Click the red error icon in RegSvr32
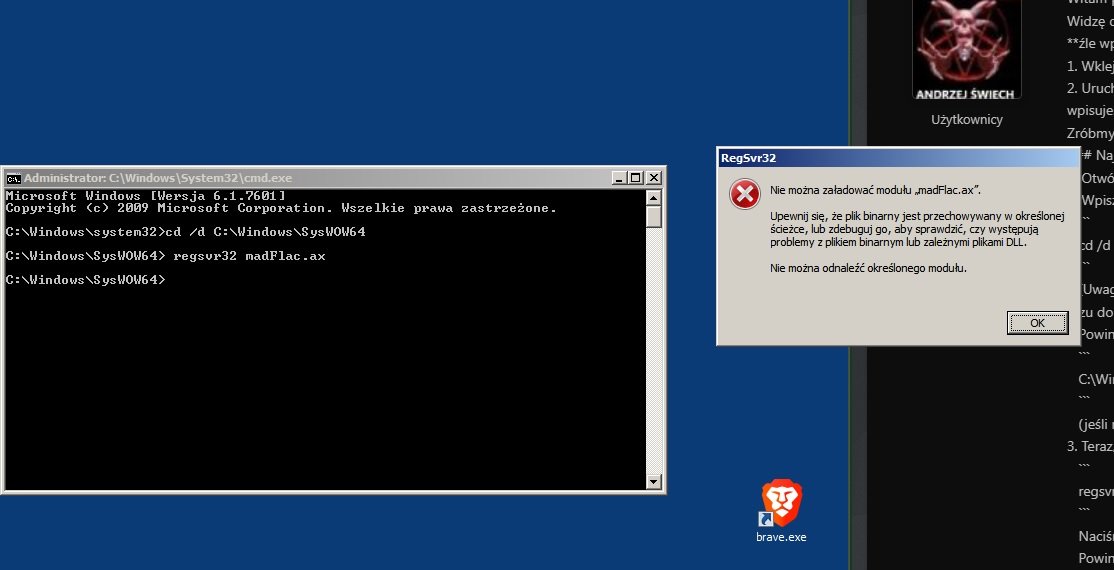Image resolution: width=1114 pixels, height=570 pixels. tap(744, 194)
